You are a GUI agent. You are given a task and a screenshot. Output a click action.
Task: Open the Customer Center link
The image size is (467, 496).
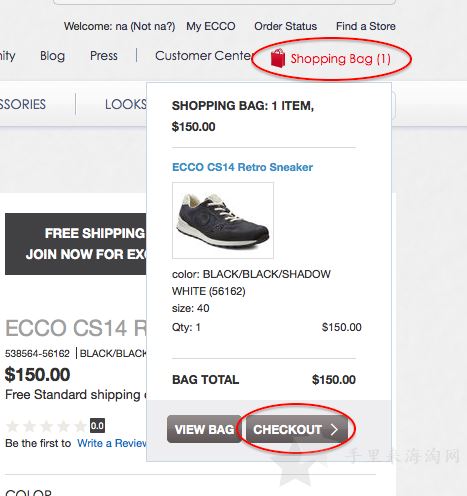[203, 56]
